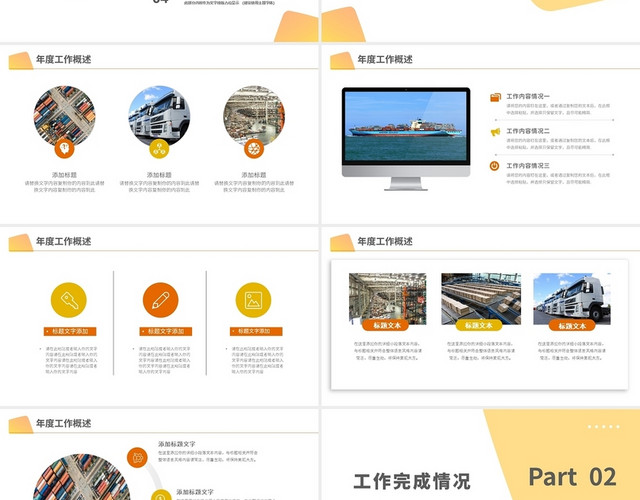Click the orange 标题文本 label on the trucks photo

[572, 326]
